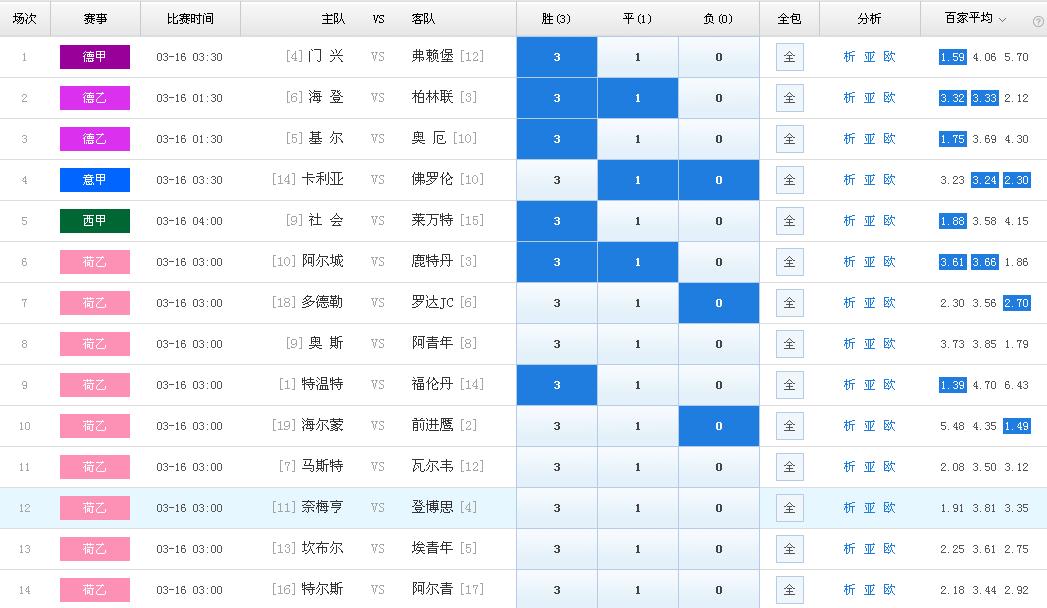Click highlighted odds 1.49 in row 10

(1016, 426)
